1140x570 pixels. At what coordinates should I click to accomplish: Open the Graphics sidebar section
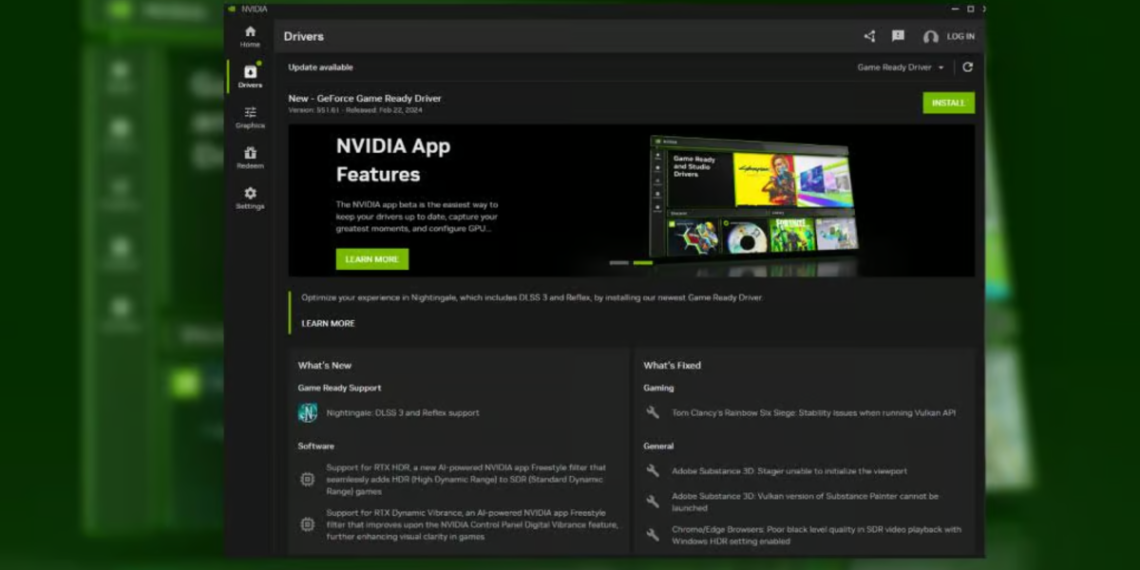[x=250, y=117]
